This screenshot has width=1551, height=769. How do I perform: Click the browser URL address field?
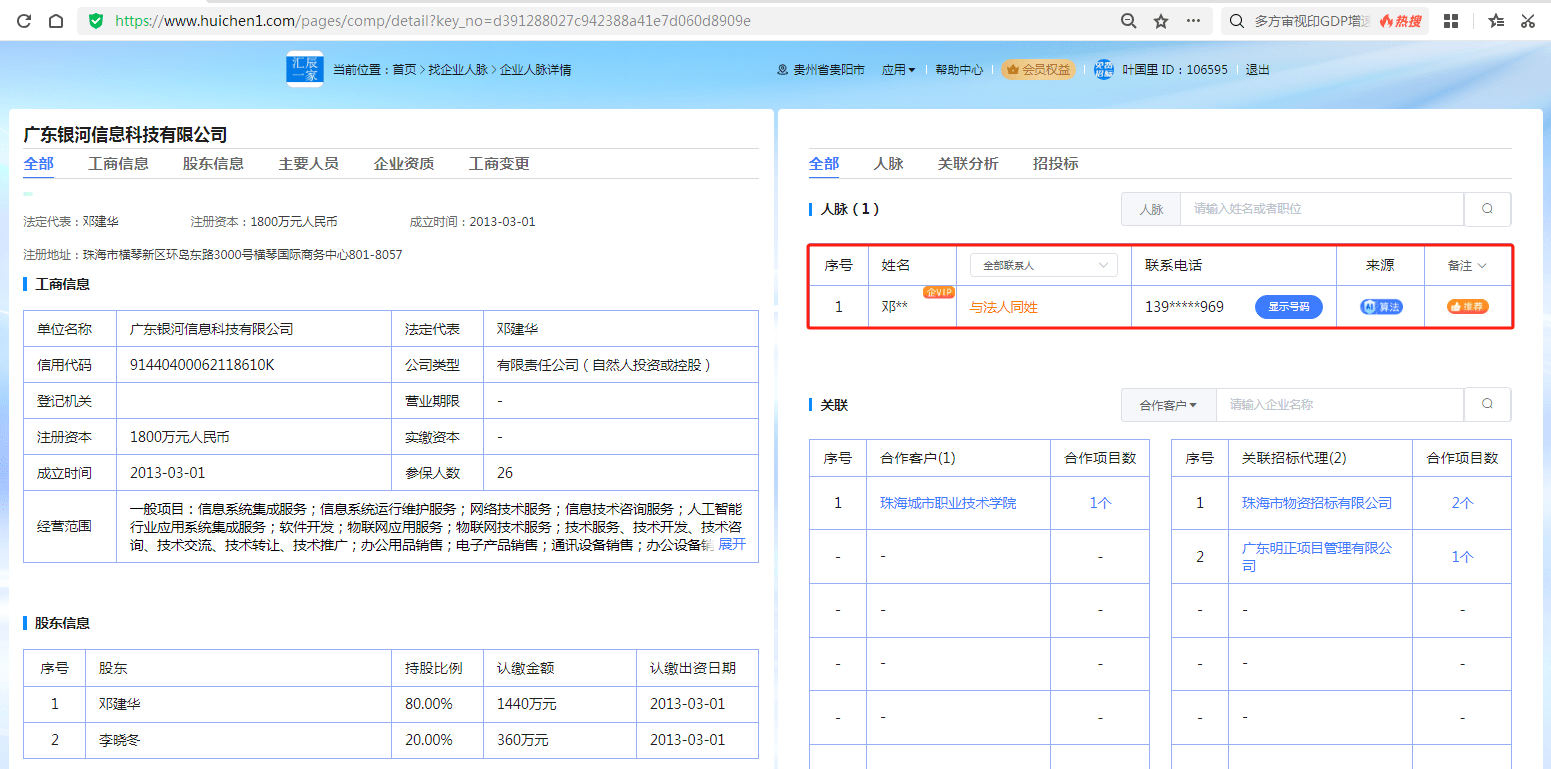(x=433, y=21)
